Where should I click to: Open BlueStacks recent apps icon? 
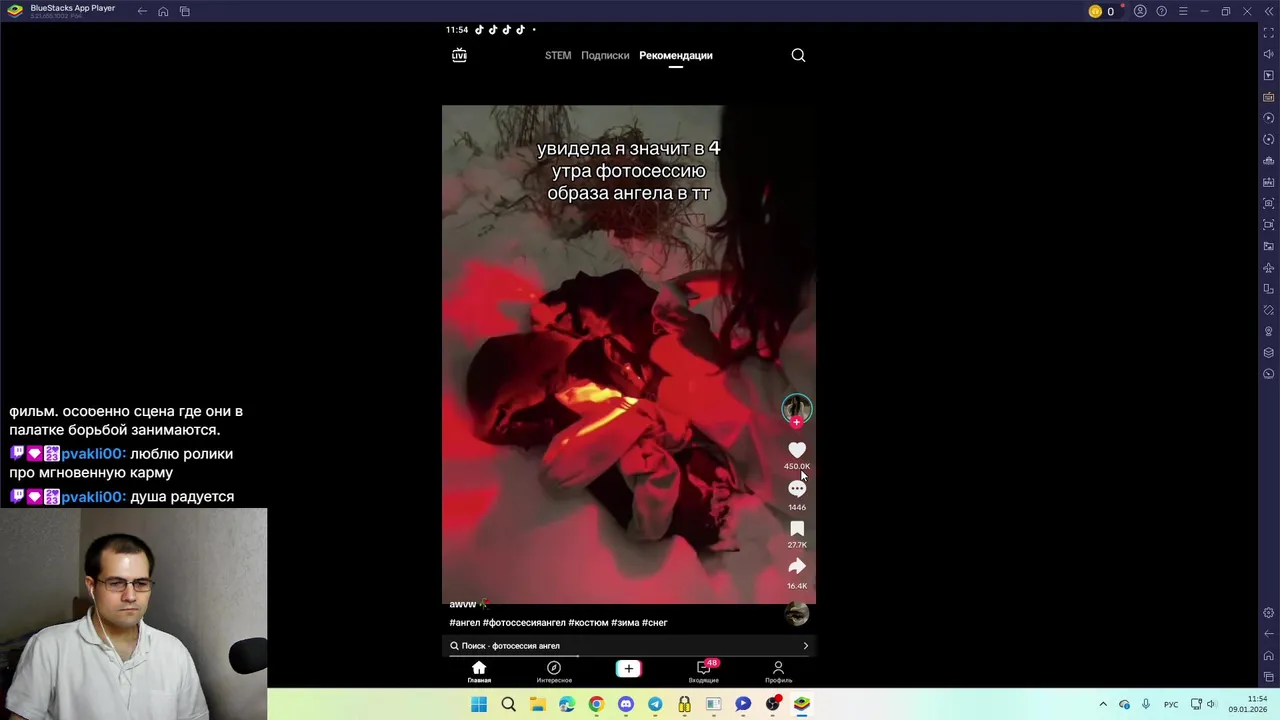pos(185,11)
